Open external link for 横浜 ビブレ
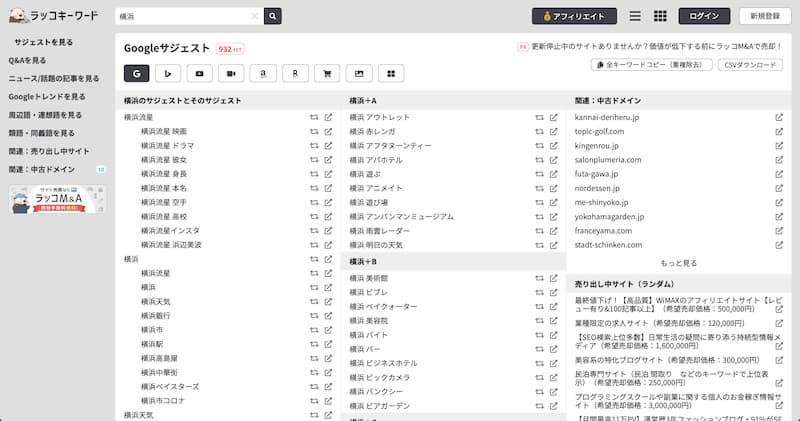Image resolution: width=800 pixels, height=421 pixels. click(x=554, y=292)
